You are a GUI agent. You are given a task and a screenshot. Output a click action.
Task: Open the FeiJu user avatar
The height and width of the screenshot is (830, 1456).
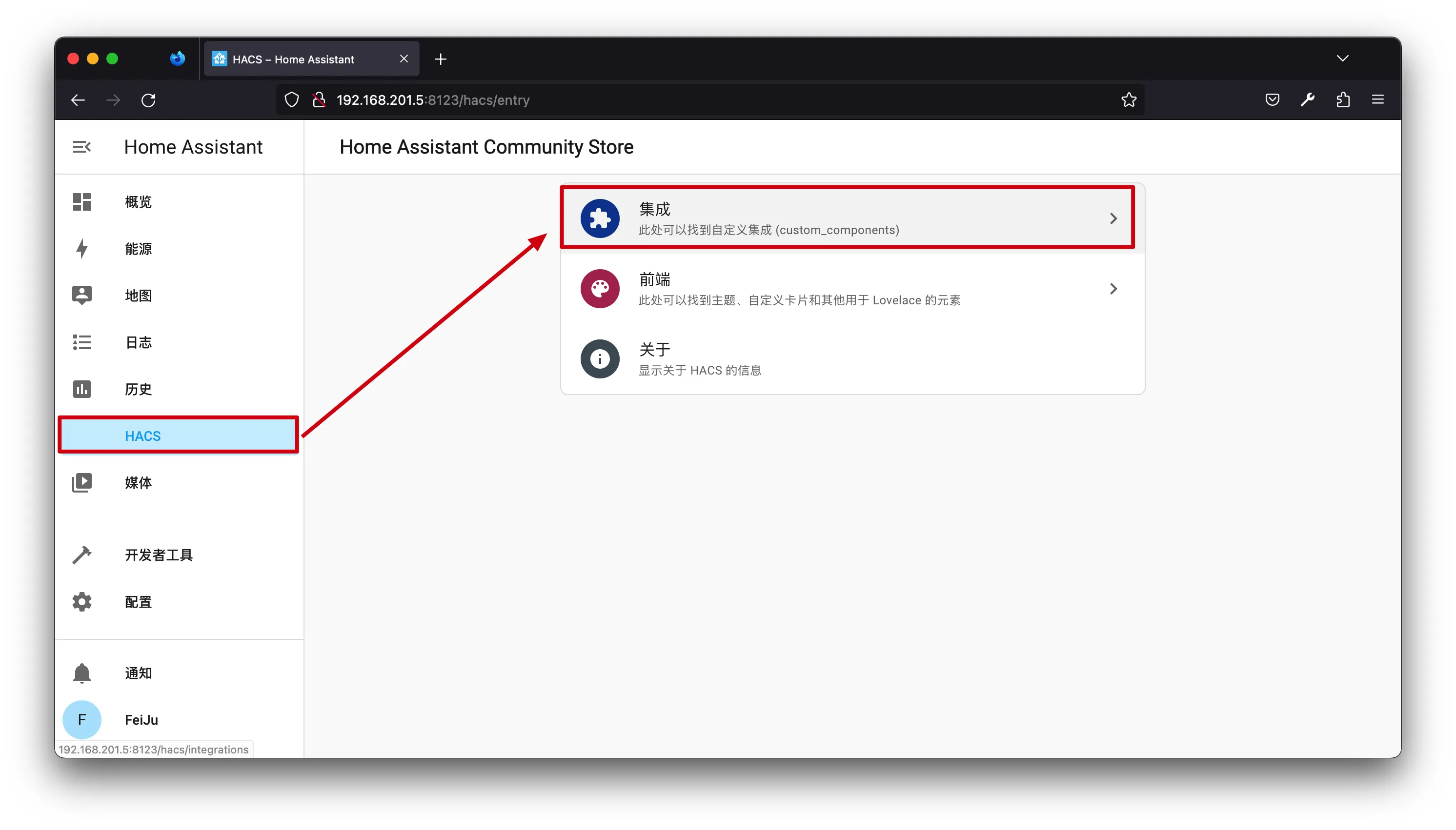point(81,719)
